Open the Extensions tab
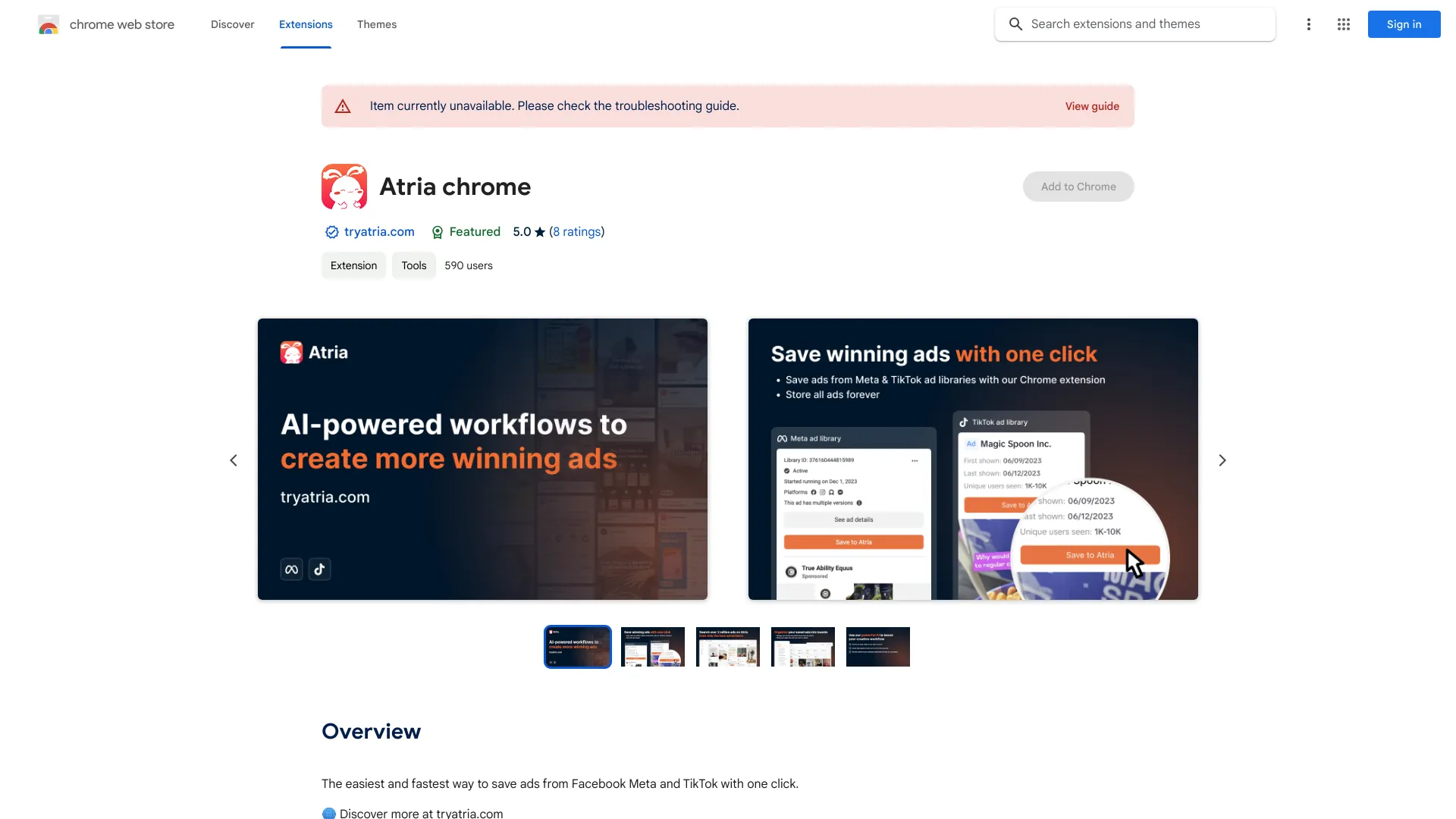 306,24
